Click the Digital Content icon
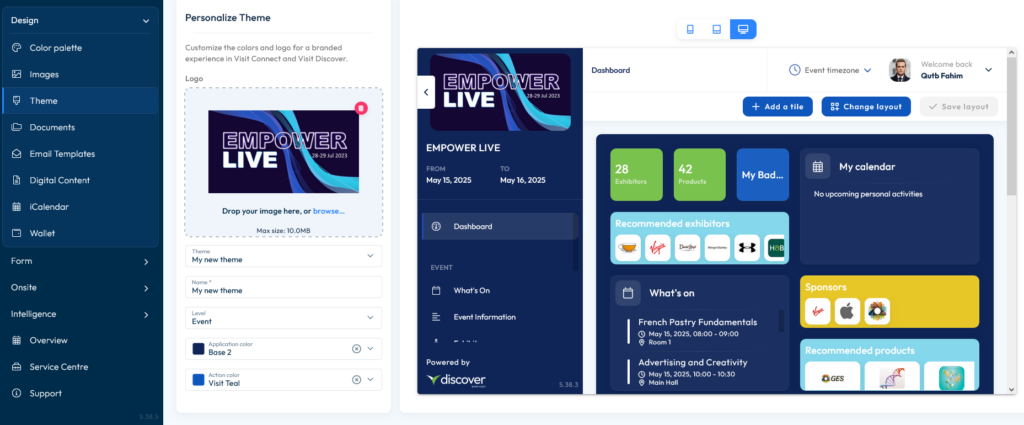 click(16, 180)
